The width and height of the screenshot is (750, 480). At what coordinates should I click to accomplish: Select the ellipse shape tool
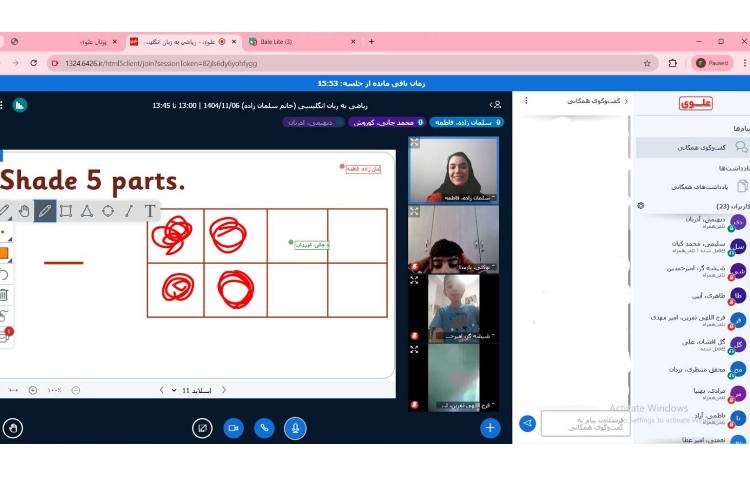(108, 211)
